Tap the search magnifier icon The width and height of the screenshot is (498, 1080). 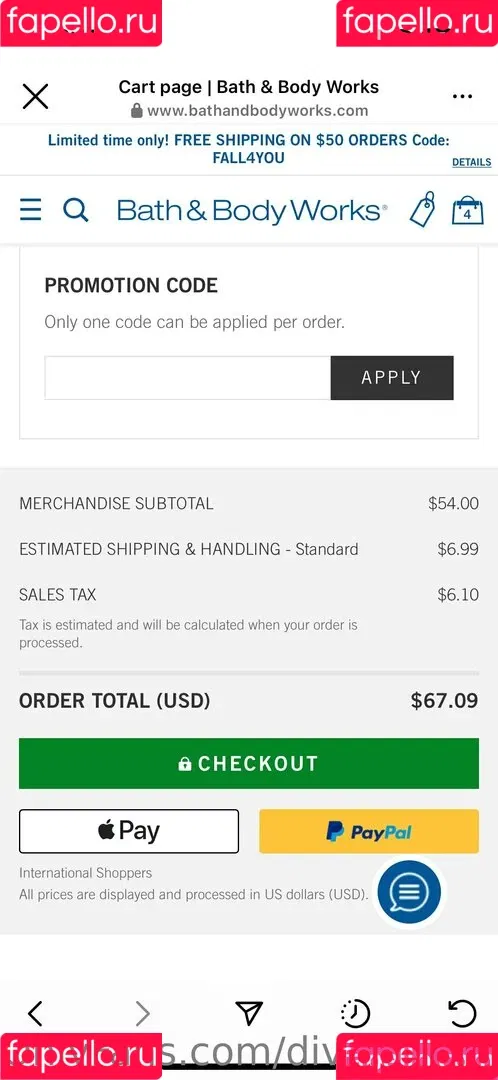[76, 209]
